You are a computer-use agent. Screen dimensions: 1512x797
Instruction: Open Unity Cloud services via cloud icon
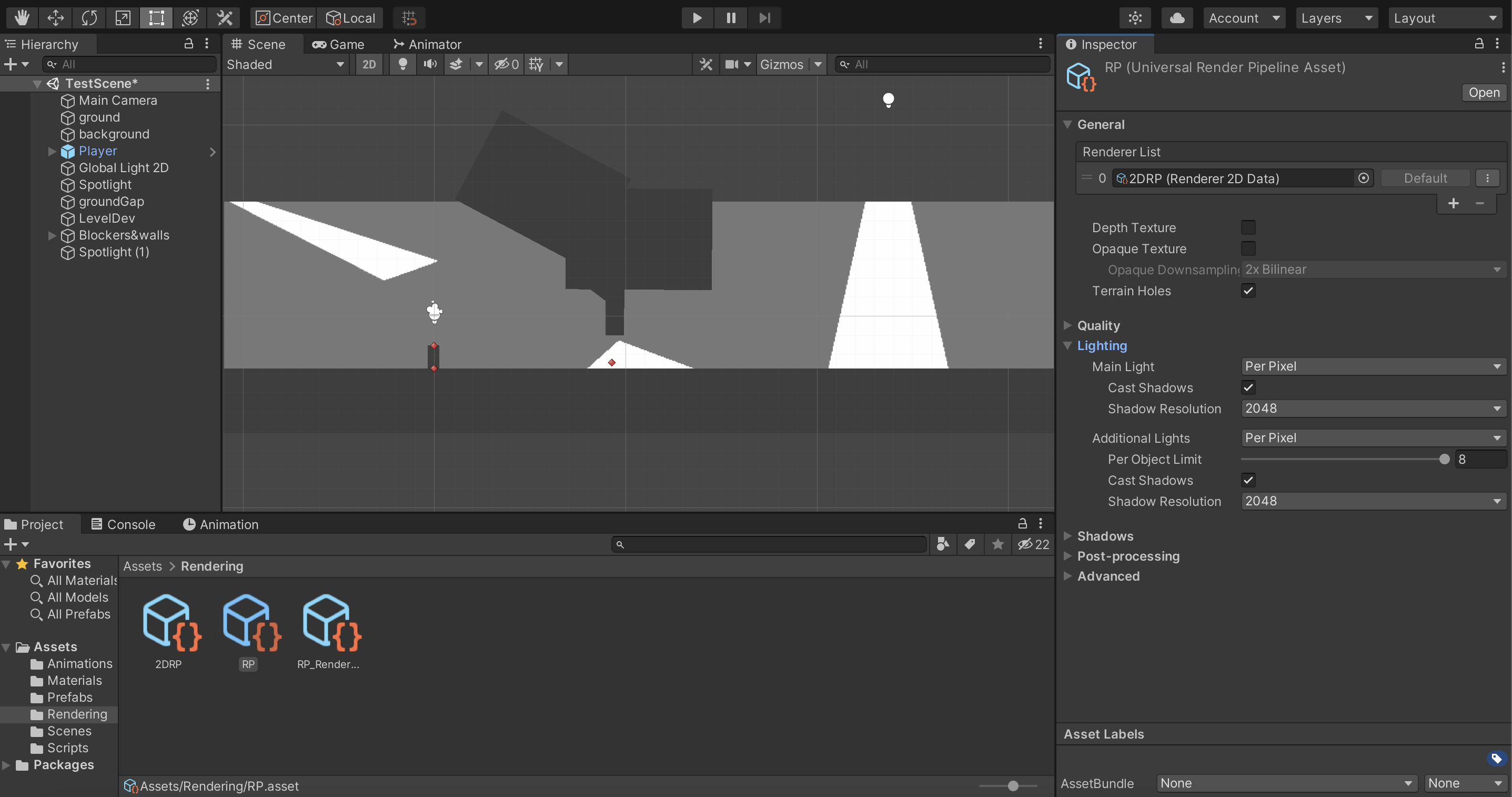[1177, 17]
